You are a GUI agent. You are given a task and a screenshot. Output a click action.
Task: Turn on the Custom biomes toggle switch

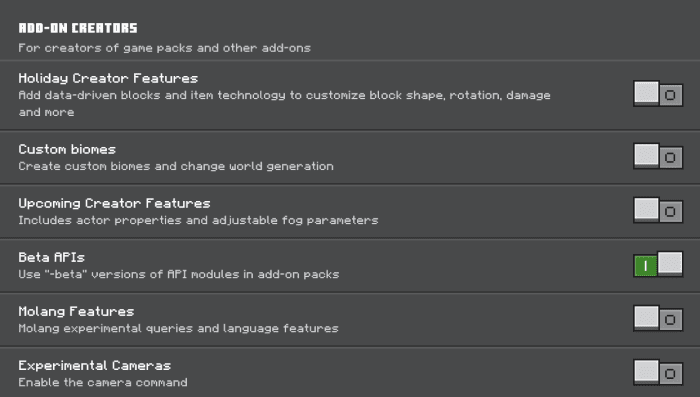(658, 156)
